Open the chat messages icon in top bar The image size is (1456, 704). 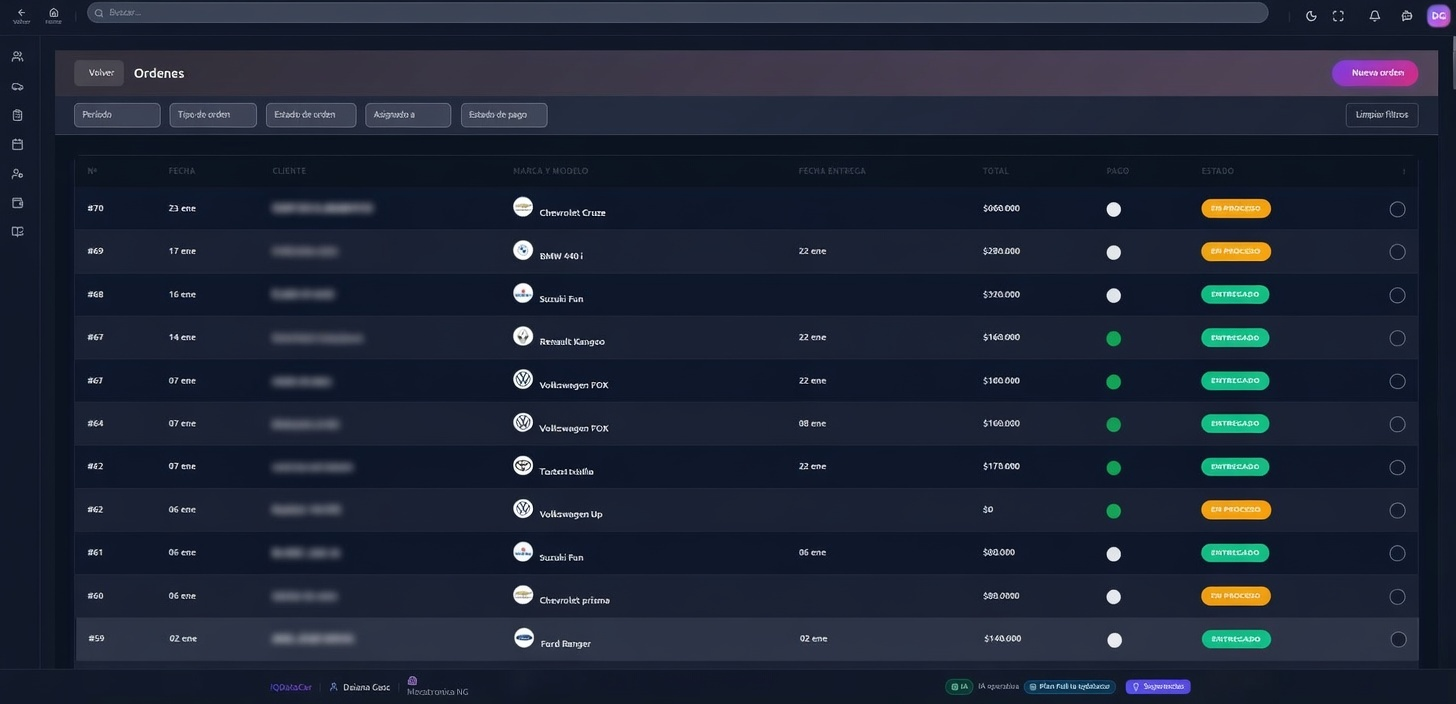pyautogui.click(x=1407, y=16)
